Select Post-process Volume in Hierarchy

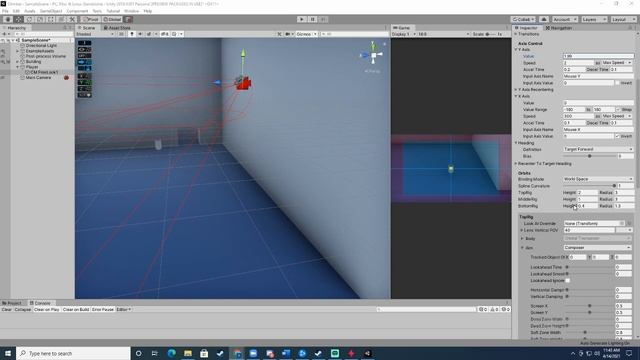pos(45,56)
